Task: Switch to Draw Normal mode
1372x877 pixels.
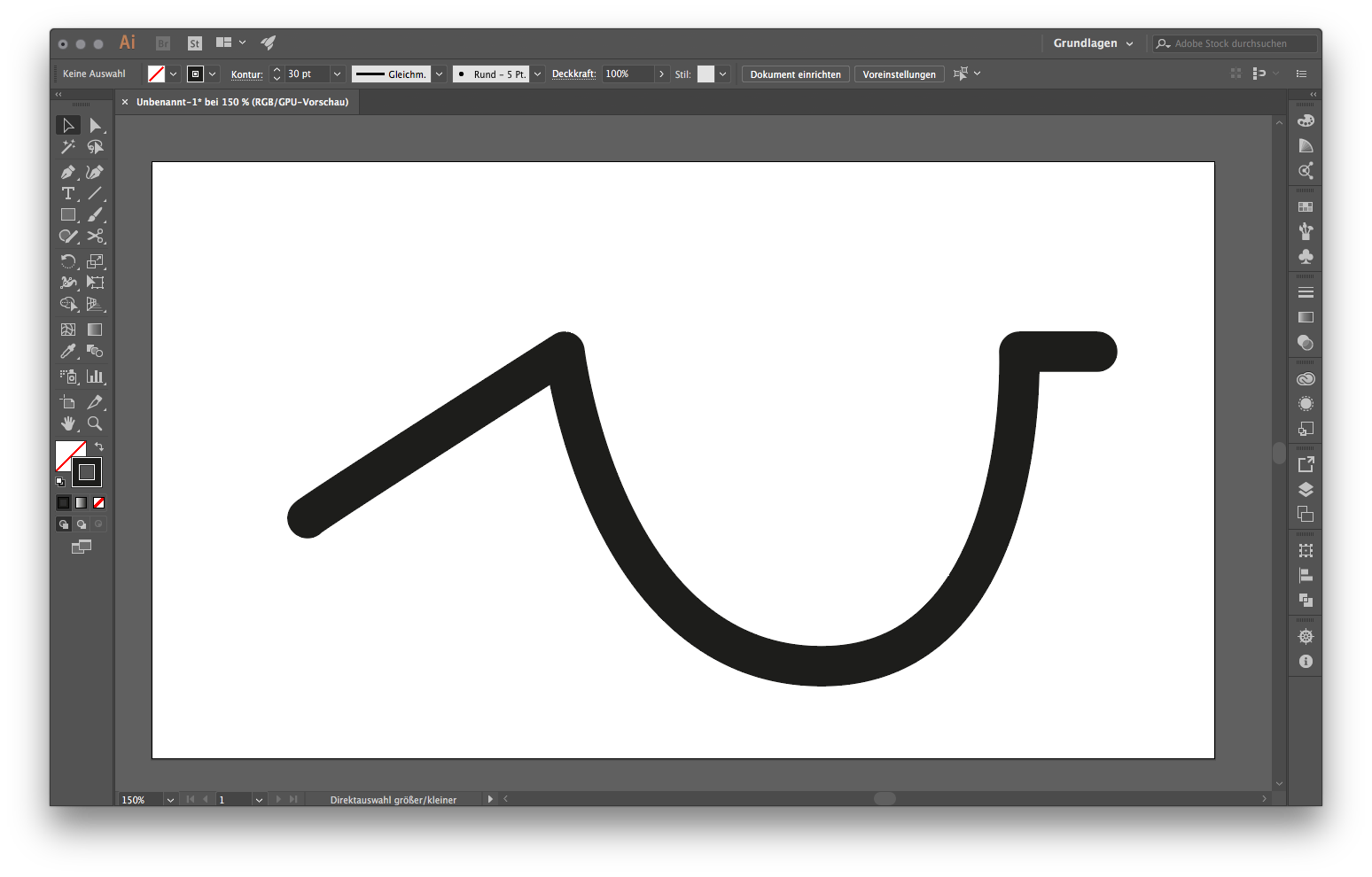Action: coord(64,524)
